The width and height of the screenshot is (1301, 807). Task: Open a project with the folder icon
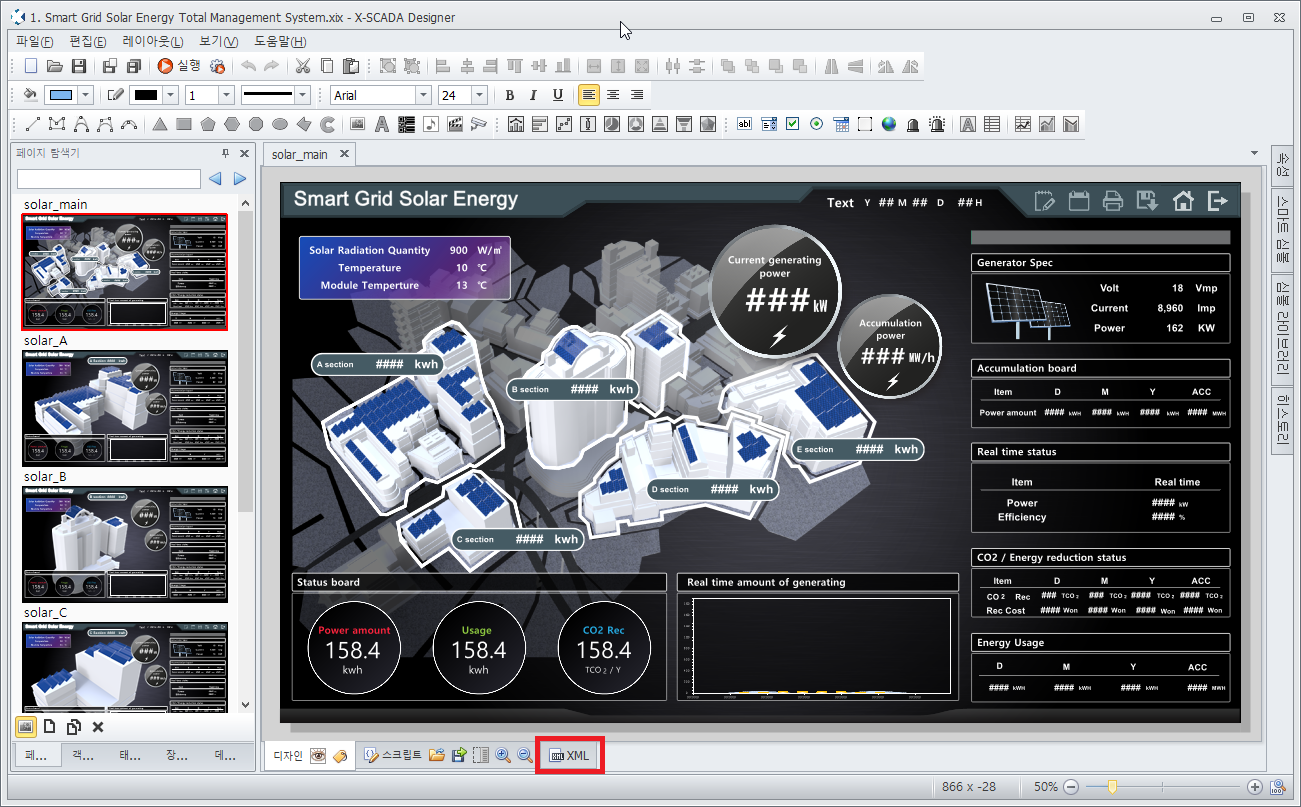(x=54, y=66)
